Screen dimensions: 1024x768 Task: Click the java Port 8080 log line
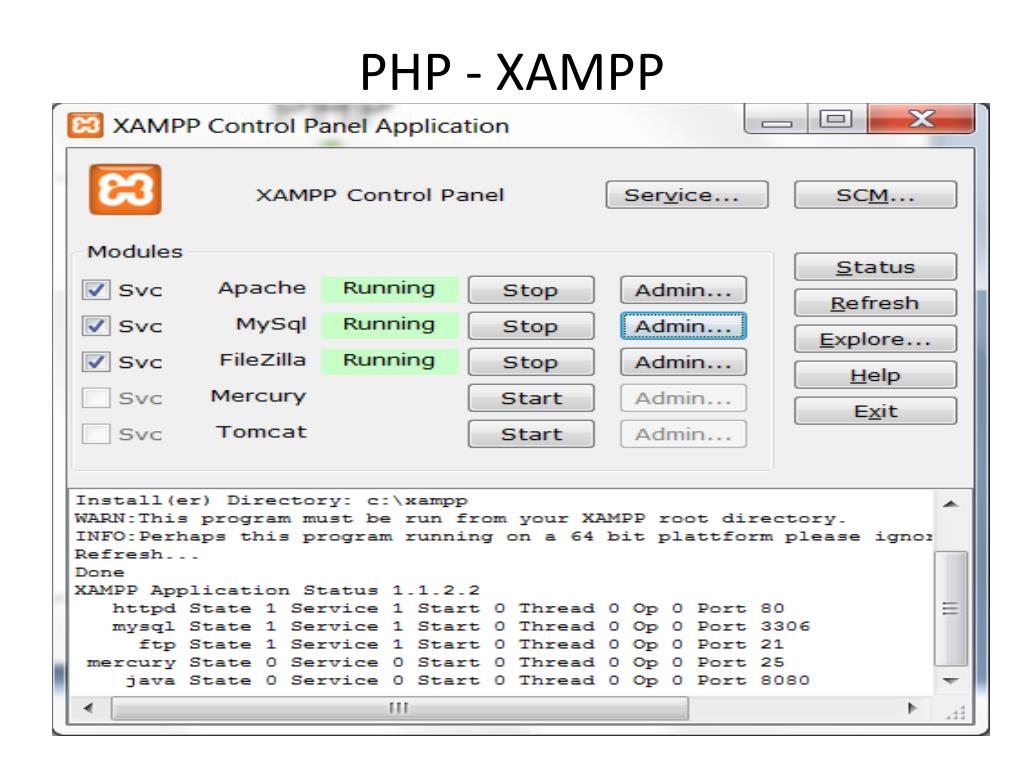coord(468,680)
